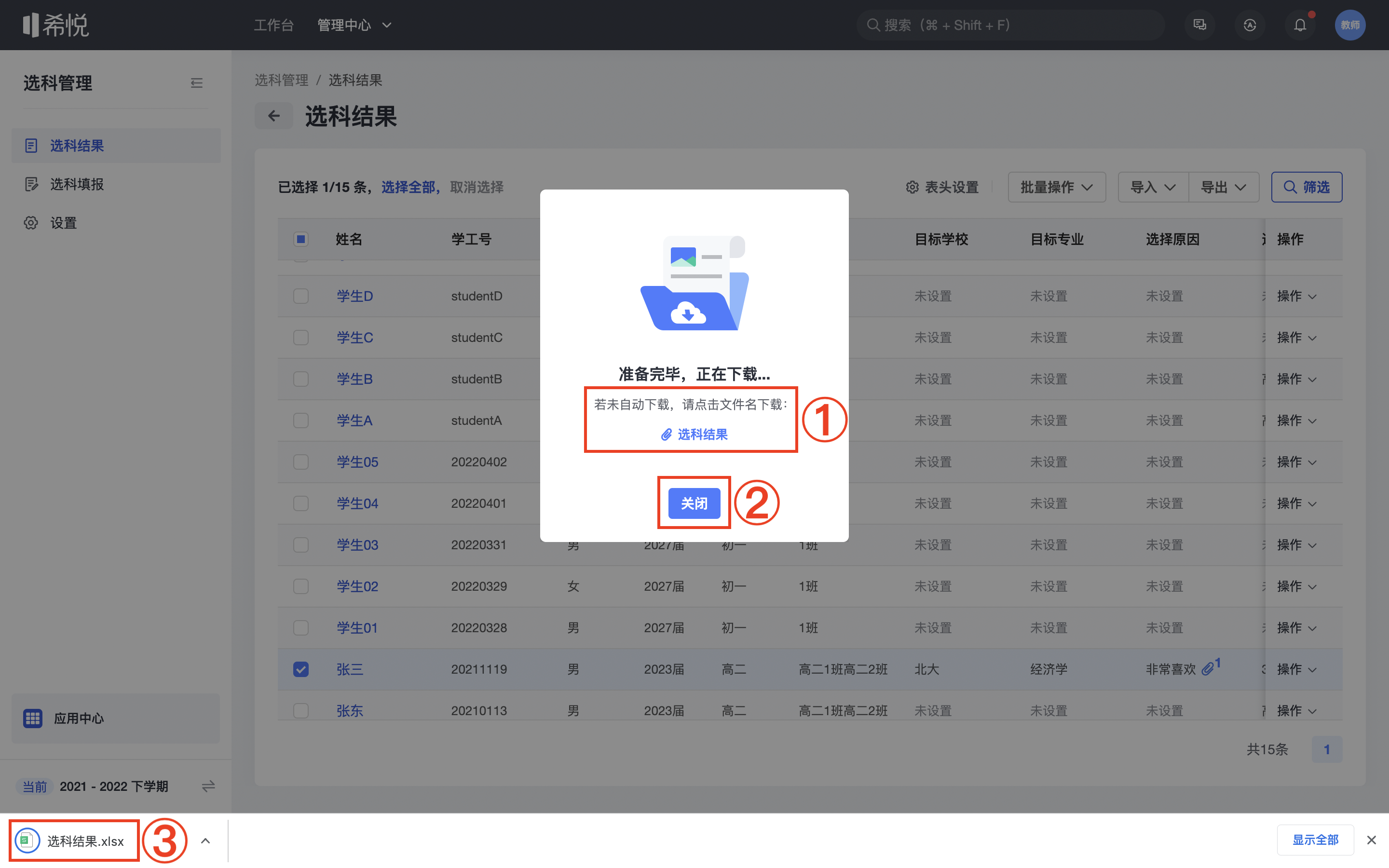This screenshot has height=868, width=1389.
Task: Click the paperclip icon beside 选科结果 link
Action: (667, 434)
